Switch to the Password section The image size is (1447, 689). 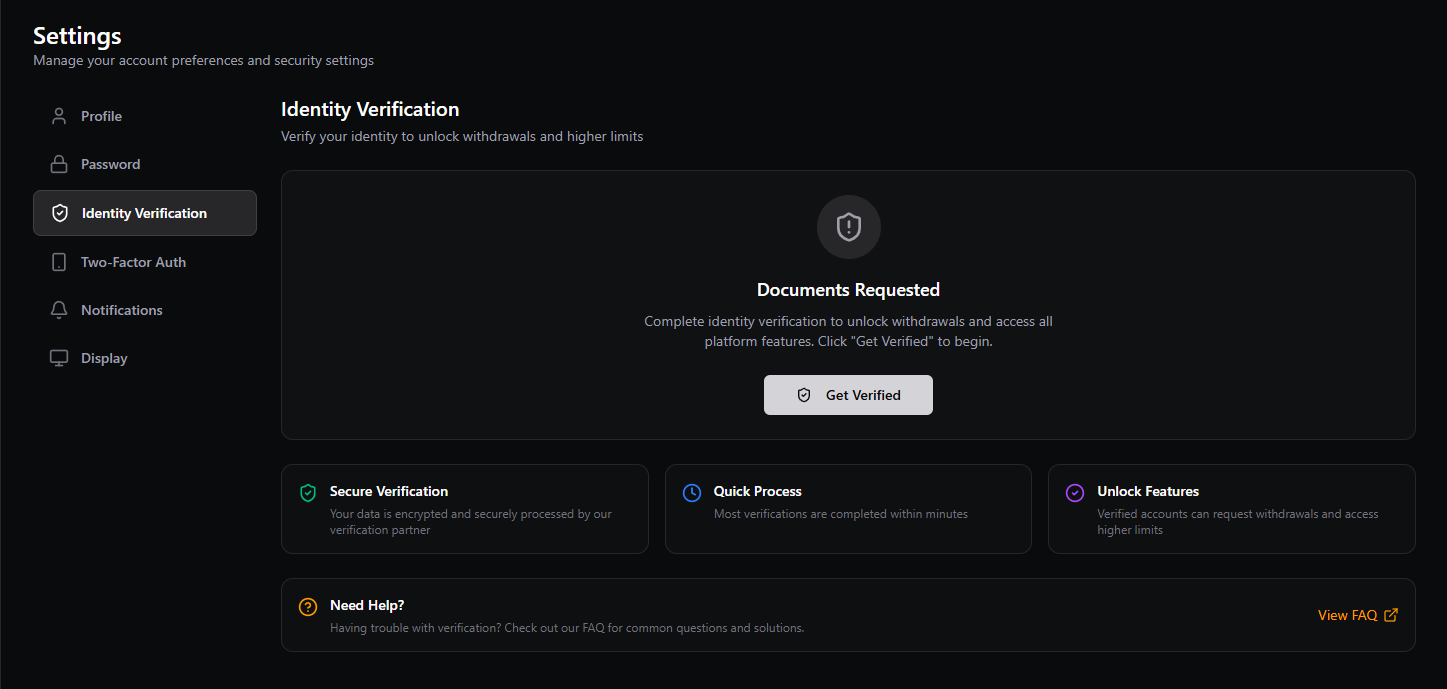[145, 164]
